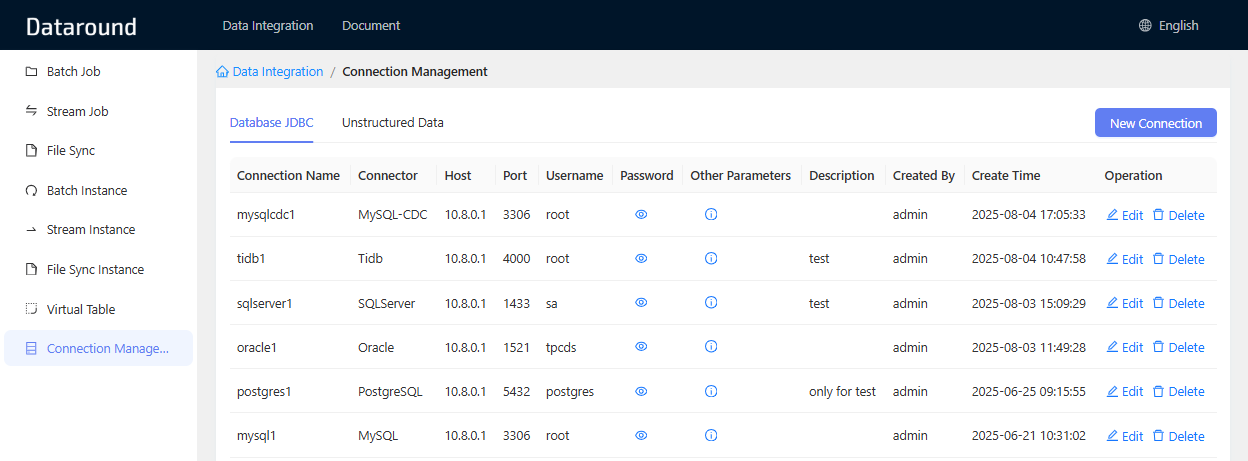This screenshot has width=1248, height=461.
Task: Click the File Sync document icon
Action: point(31,151)
